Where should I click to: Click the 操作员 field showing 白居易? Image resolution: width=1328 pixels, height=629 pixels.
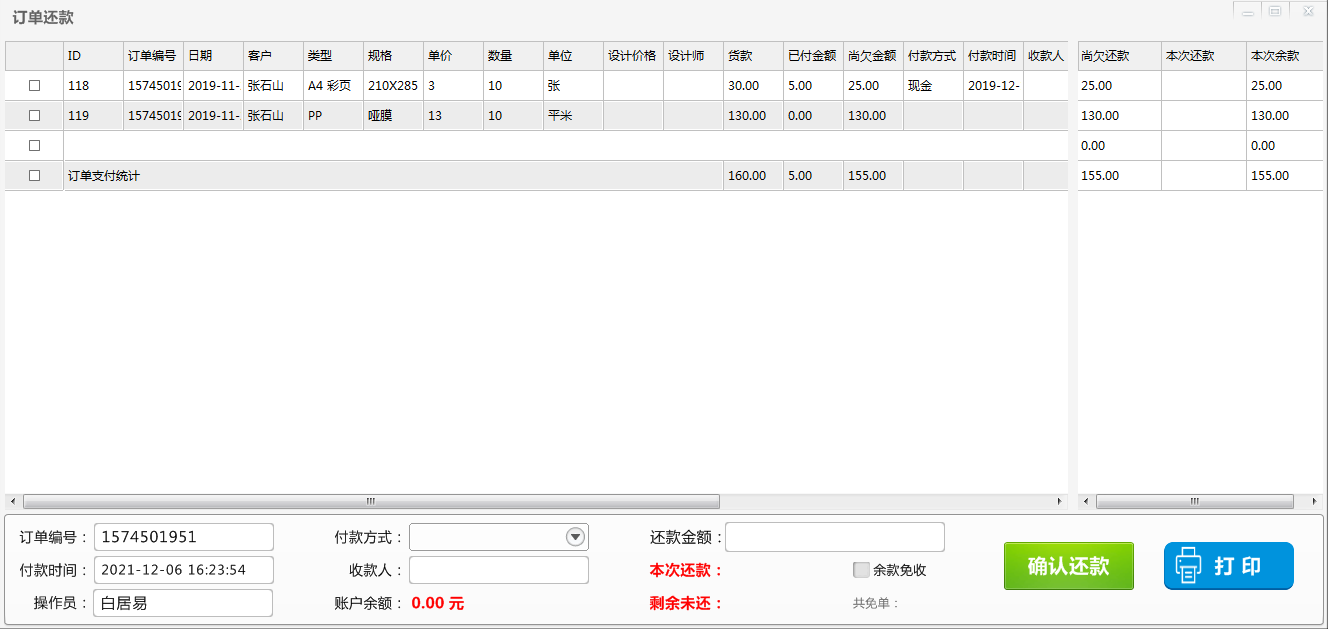[183, 603]
